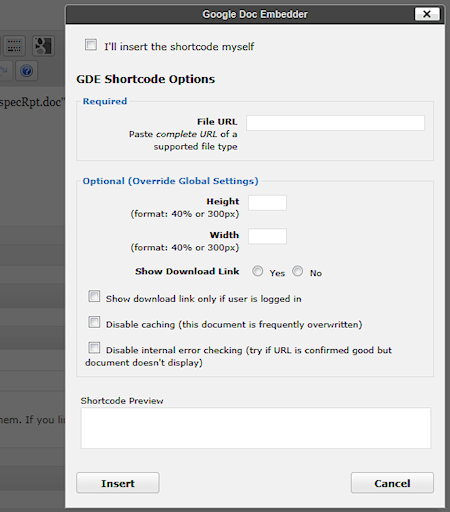The image size is (450, 512).
Task: Close the Google Doc Embedder dialog
Action: point(427,14)
